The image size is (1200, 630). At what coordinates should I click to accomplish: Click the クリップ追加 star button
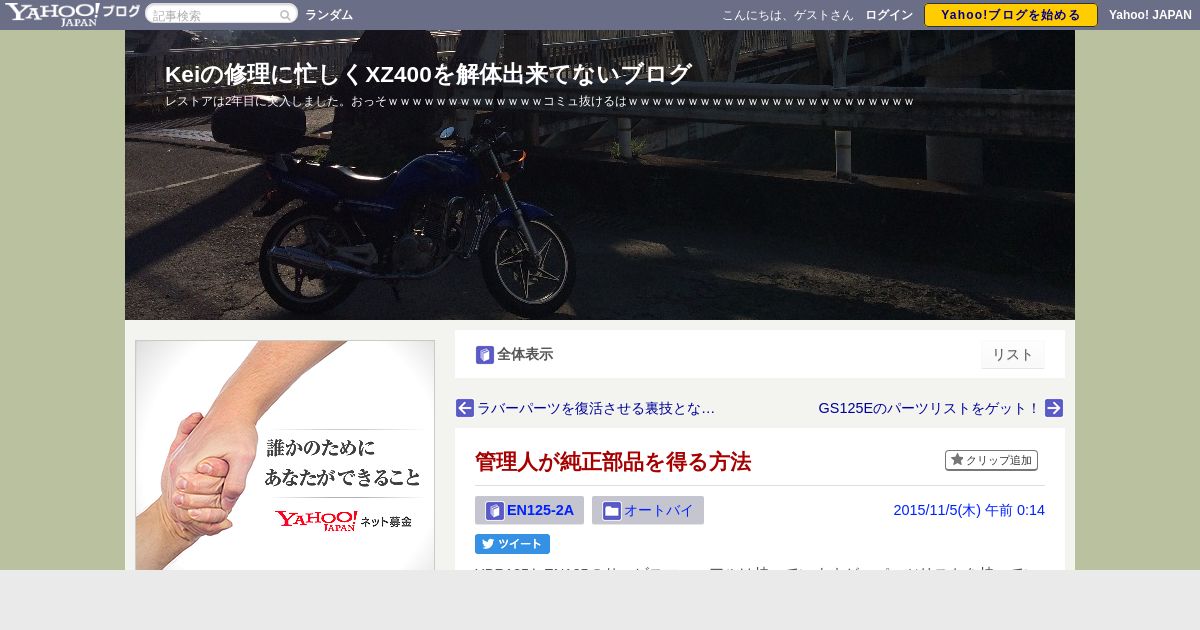(x=991, y=460)
